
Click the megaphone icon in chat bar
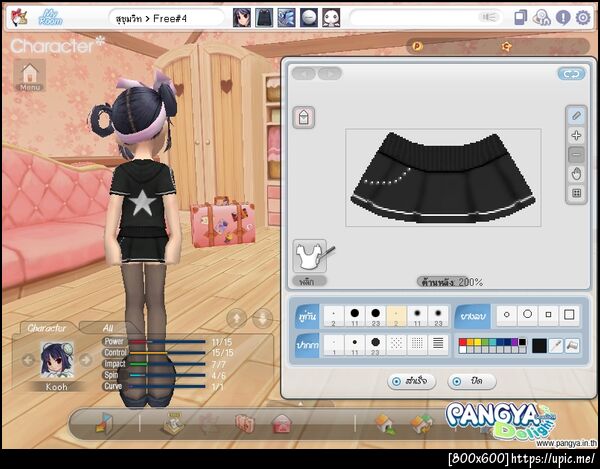point(489,17)
